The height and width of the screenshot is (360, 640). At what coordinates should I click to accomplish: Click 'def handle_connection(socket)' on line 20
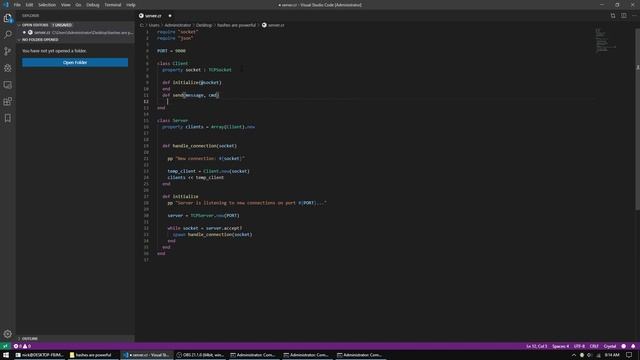(200, 146)
